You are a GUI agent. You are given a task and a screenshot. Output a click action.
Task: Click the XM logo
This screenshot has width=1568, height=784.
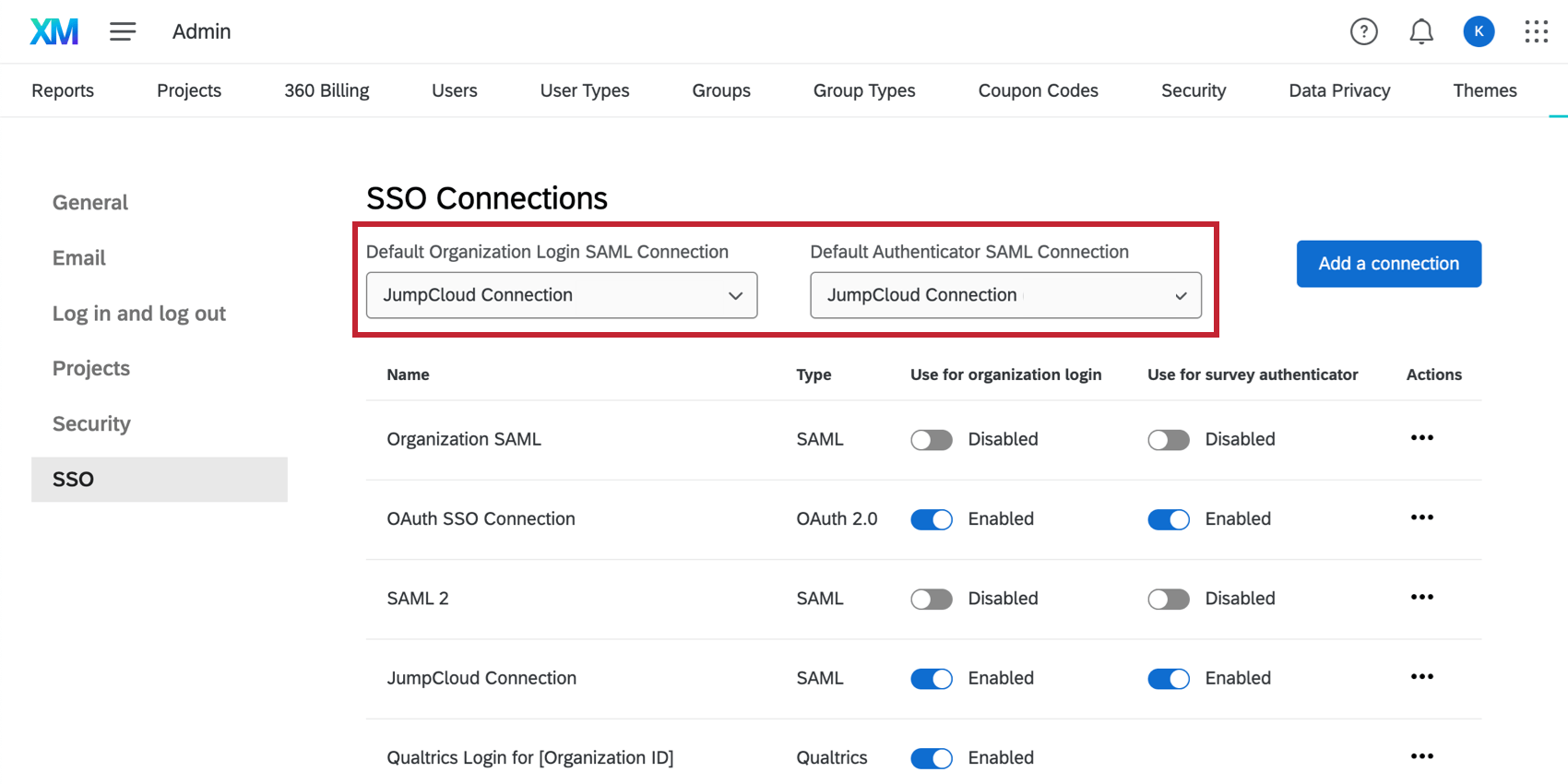point(54,31)
